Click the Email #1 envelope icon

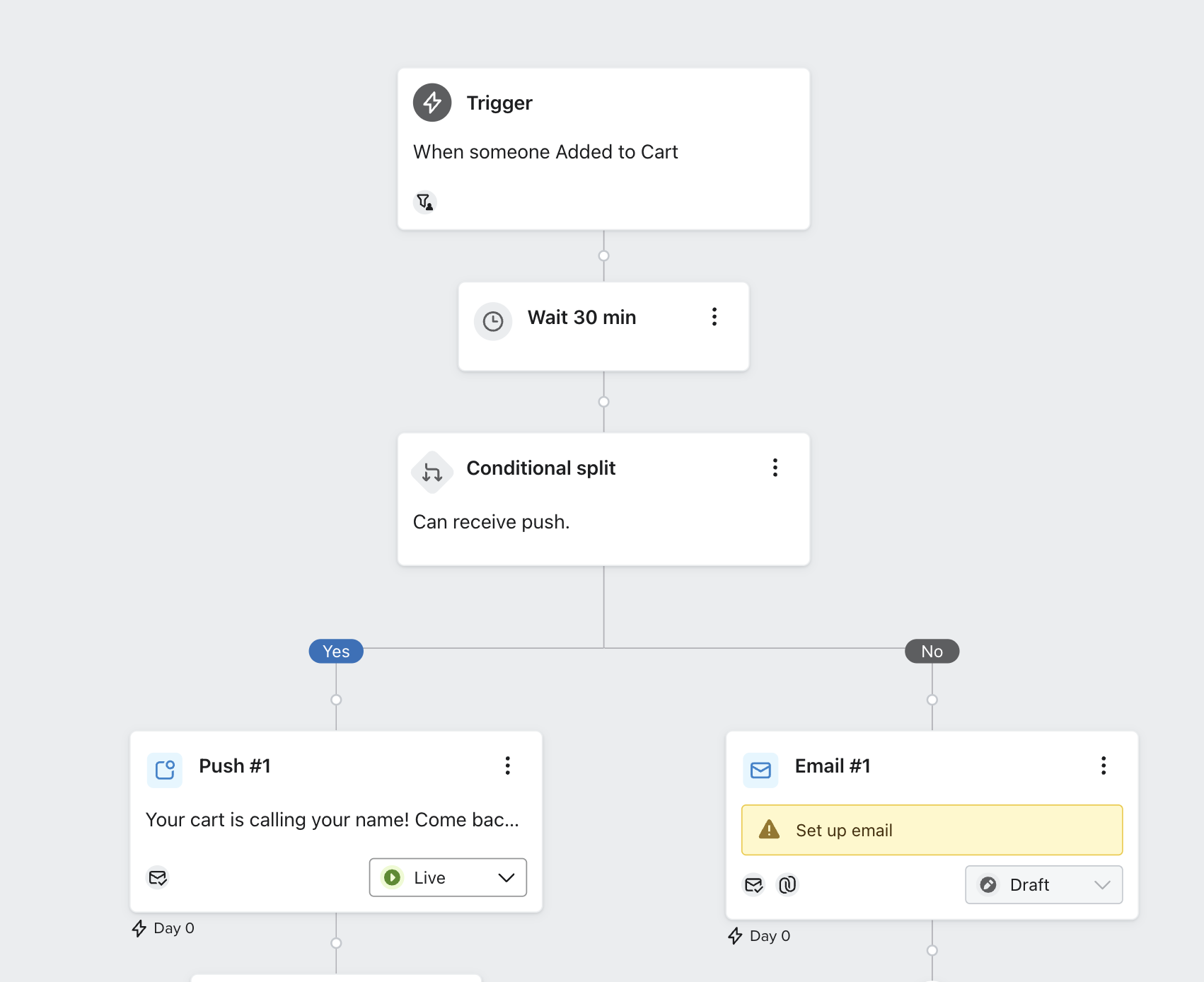760,770
